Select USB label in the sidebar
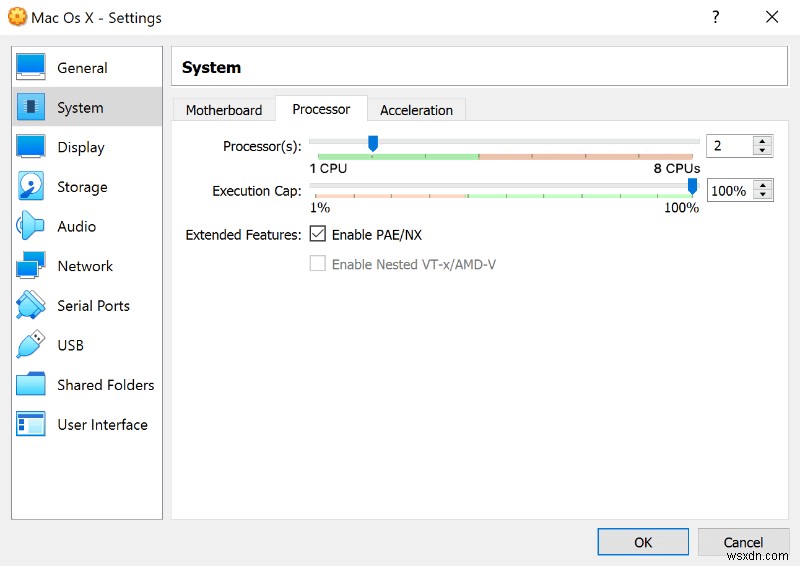800x566 pixels. 70,345
